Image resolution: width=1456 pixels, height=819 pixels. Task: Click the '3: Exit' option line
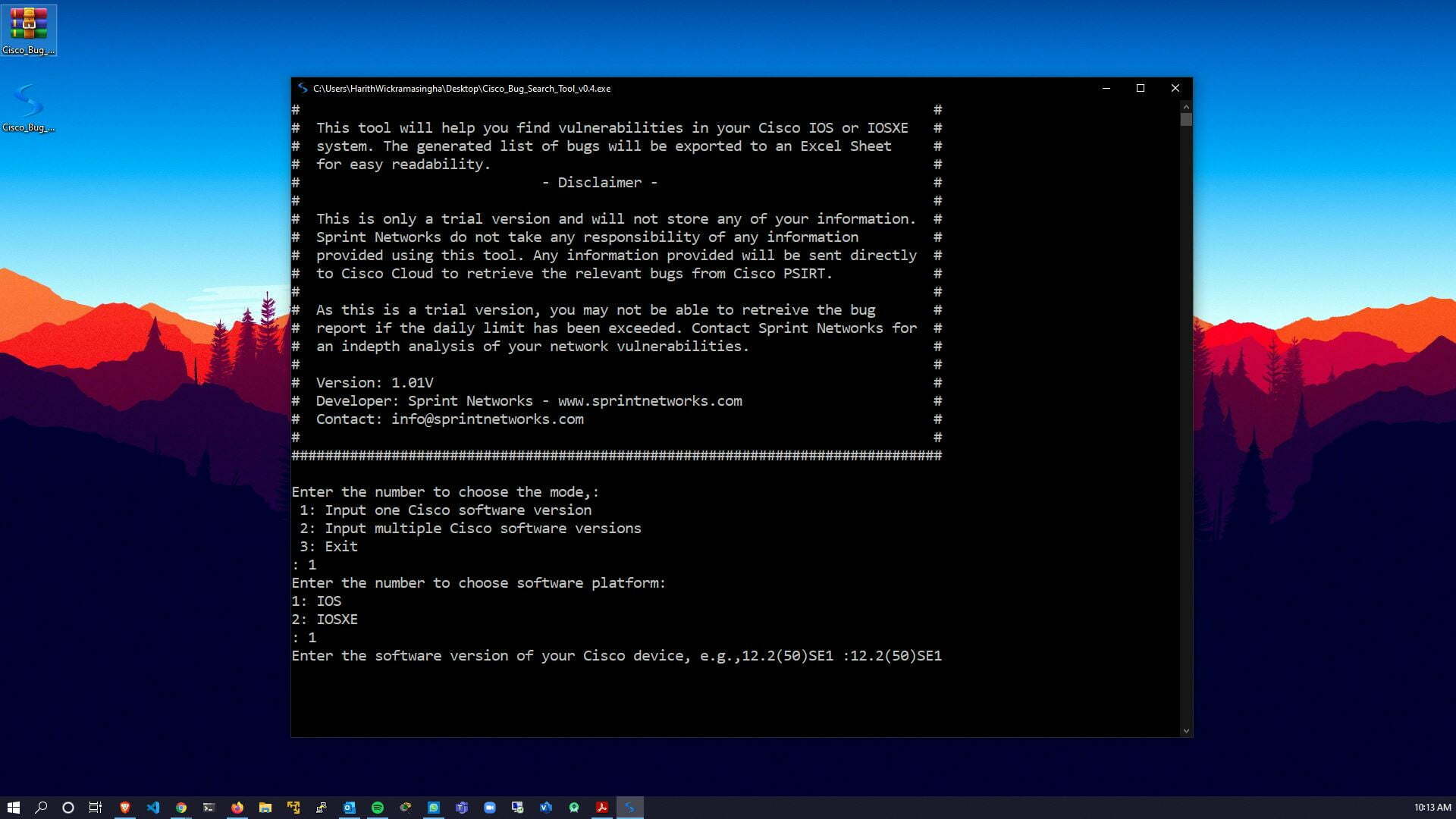pos(328,547)
